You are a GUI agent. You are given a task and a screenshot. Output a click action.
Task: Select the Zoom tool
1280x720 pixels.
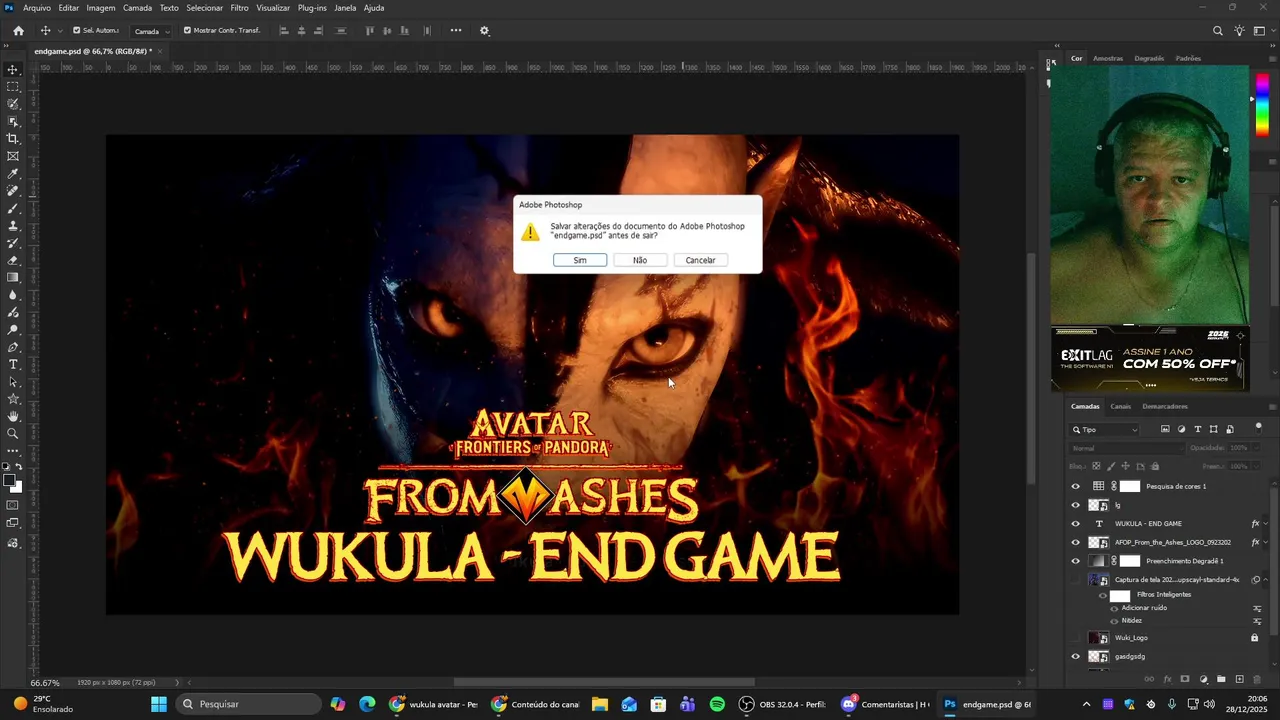[x=13, y=433]
